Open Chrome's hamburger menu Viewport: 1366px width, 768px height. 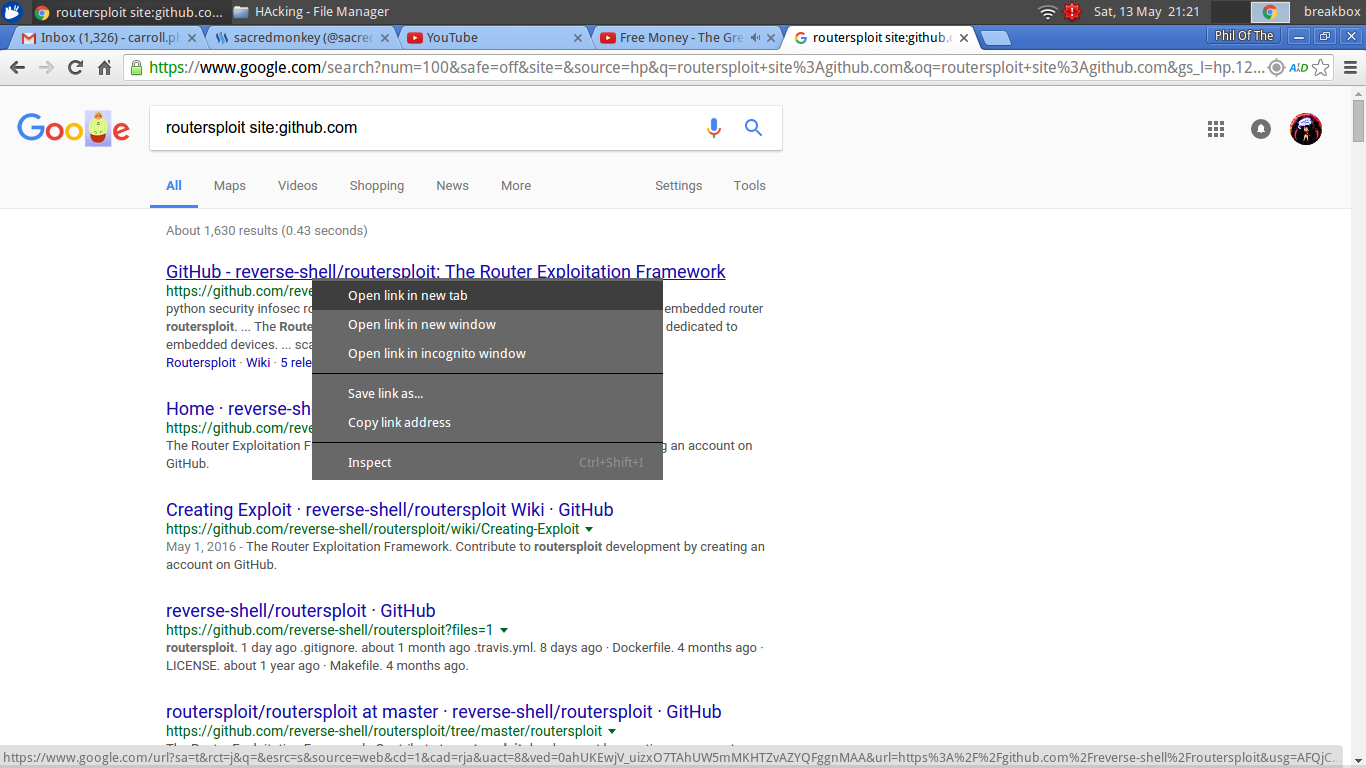[1350, 68]
